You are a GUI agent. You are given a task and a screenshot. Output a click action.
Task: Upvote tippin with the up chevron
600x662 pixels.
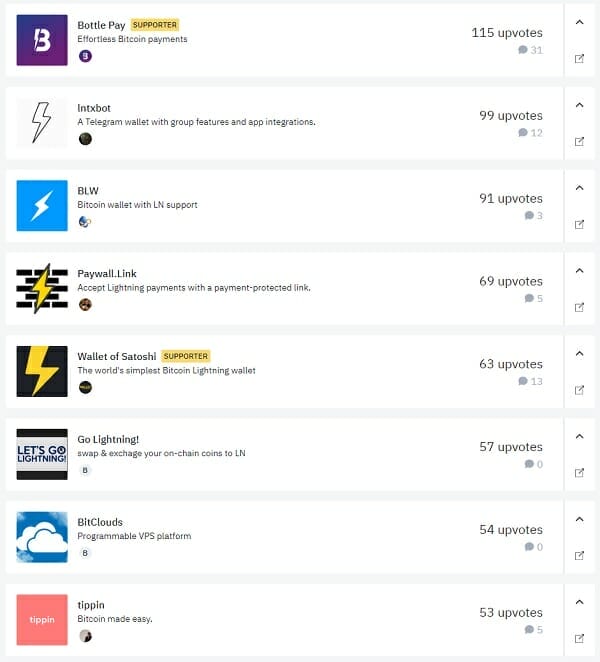click(579, 601)
